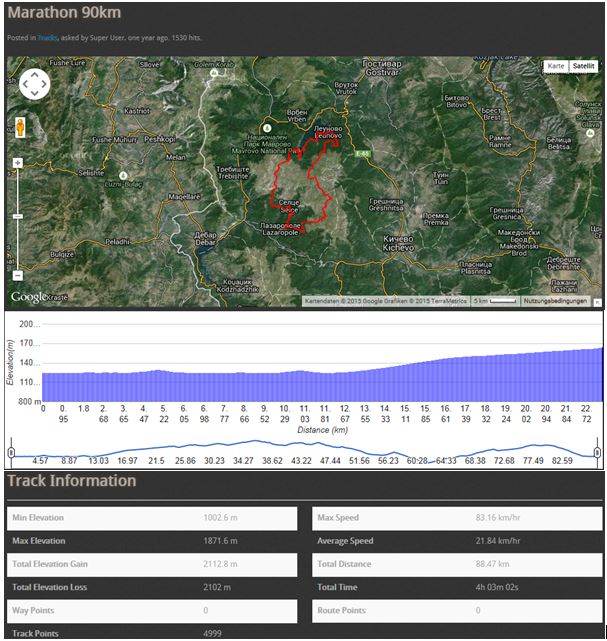This screenshot has width=607, height=641.
Task: Pan the map right with the arrow
Action: [x=44, y=84]
